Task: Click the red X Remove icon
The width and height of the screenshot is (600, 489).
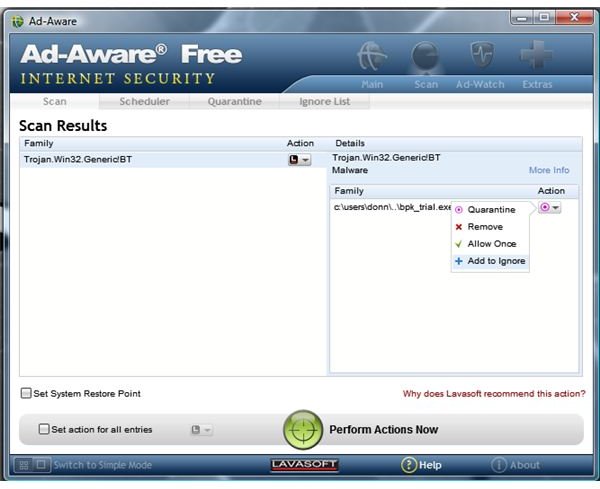Action: pyautogui.click(x=459, y=227)
